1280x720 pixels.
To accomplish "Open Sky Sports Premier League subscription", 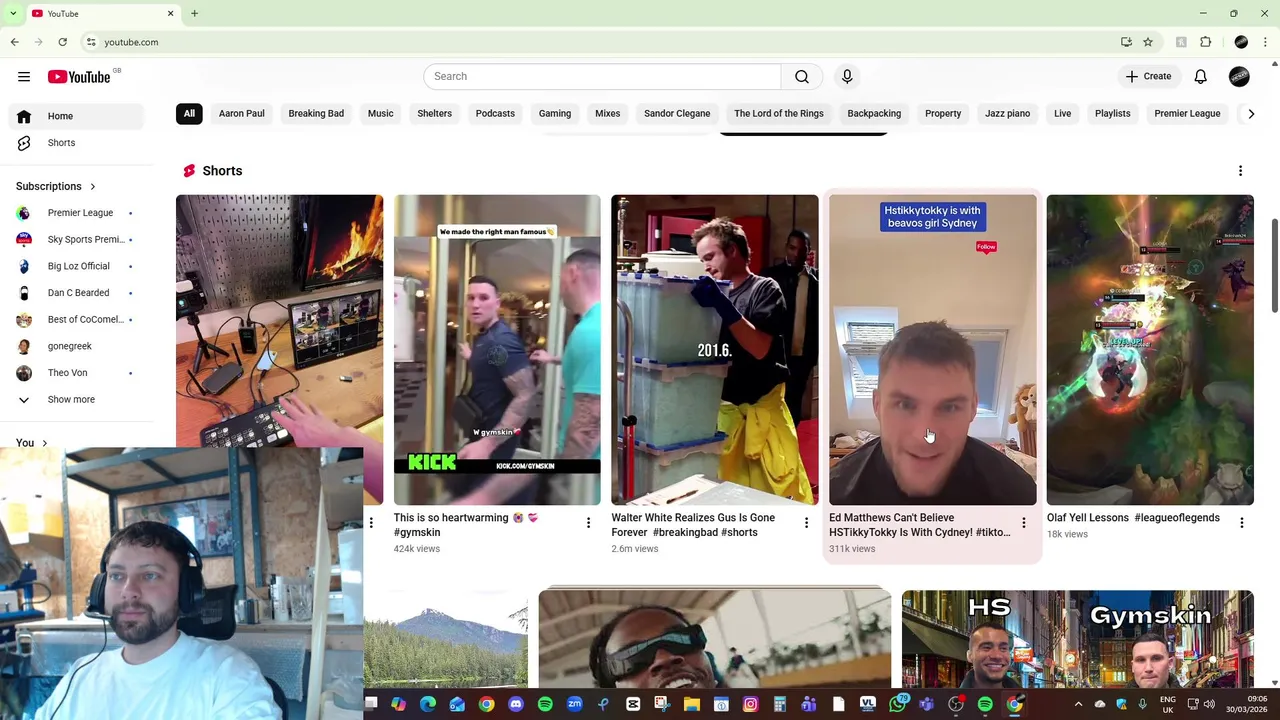I will (76, 239).
